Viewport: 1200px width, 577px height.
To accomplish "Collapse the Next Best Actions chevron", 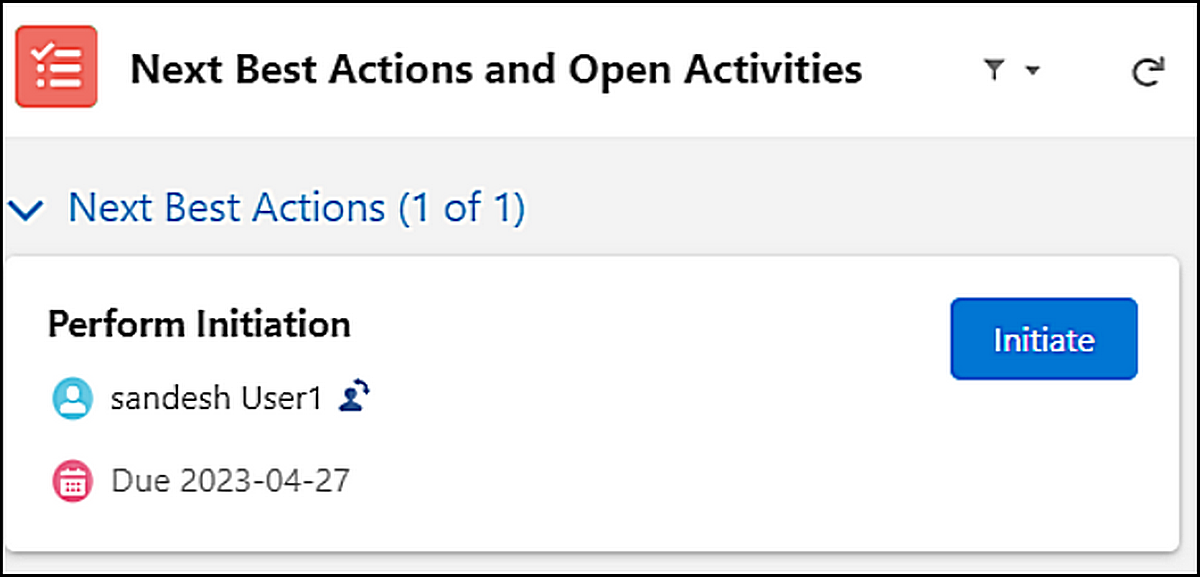I will (30, 210).
